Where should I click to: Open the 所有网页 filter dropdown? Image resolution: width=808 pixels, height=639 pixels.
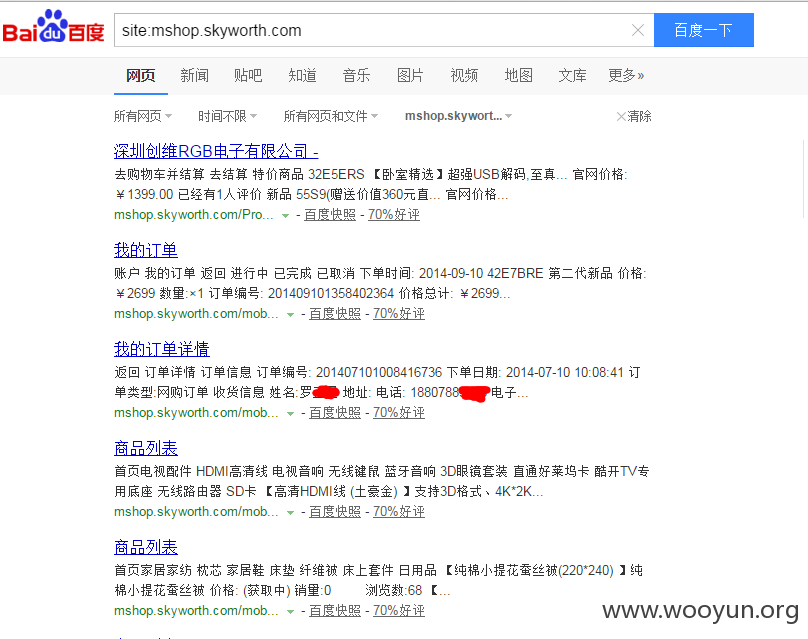143,116
